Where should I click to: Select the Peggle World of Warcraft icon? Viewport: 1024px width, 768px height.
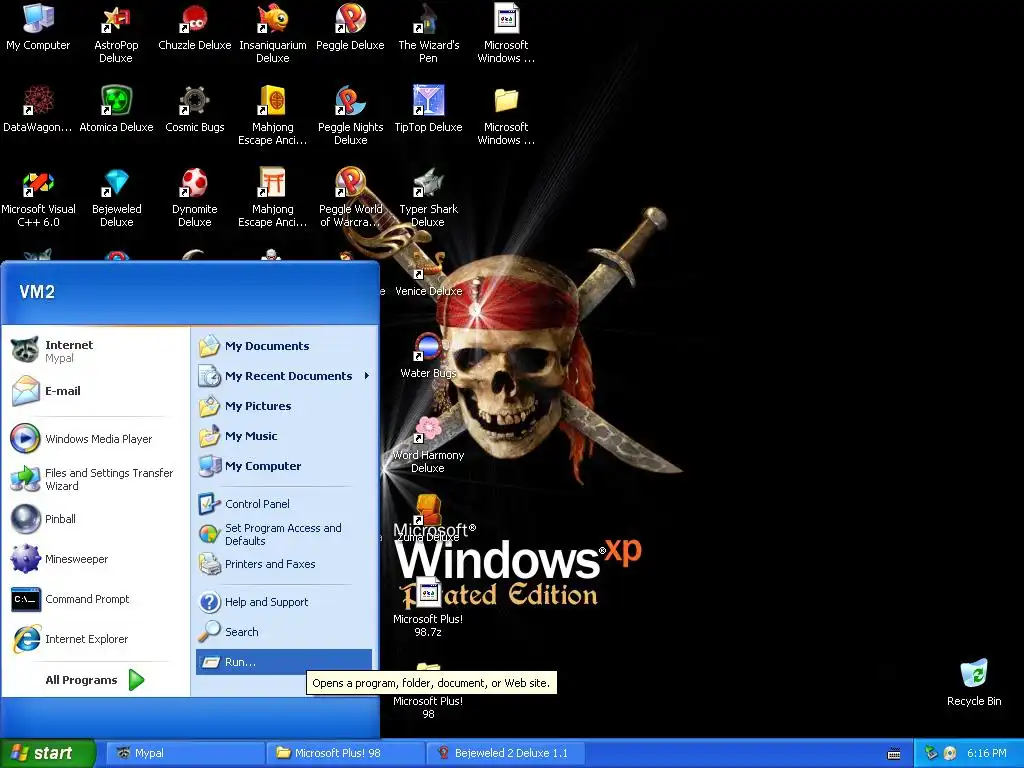(350, 197)
